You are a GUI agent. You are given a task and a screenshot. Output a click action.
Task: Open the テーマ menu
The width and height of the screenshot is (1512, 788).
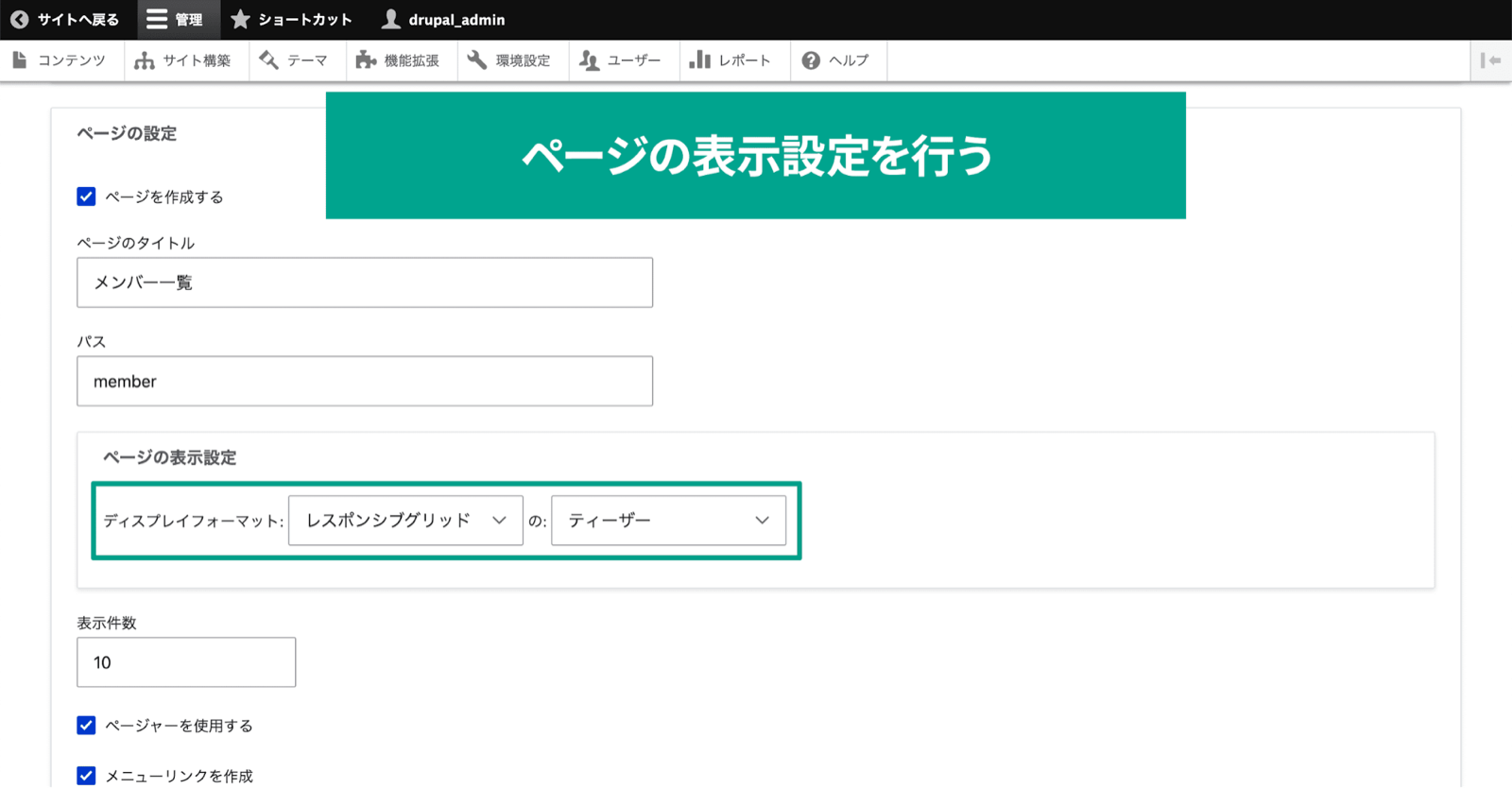[298, 60]
